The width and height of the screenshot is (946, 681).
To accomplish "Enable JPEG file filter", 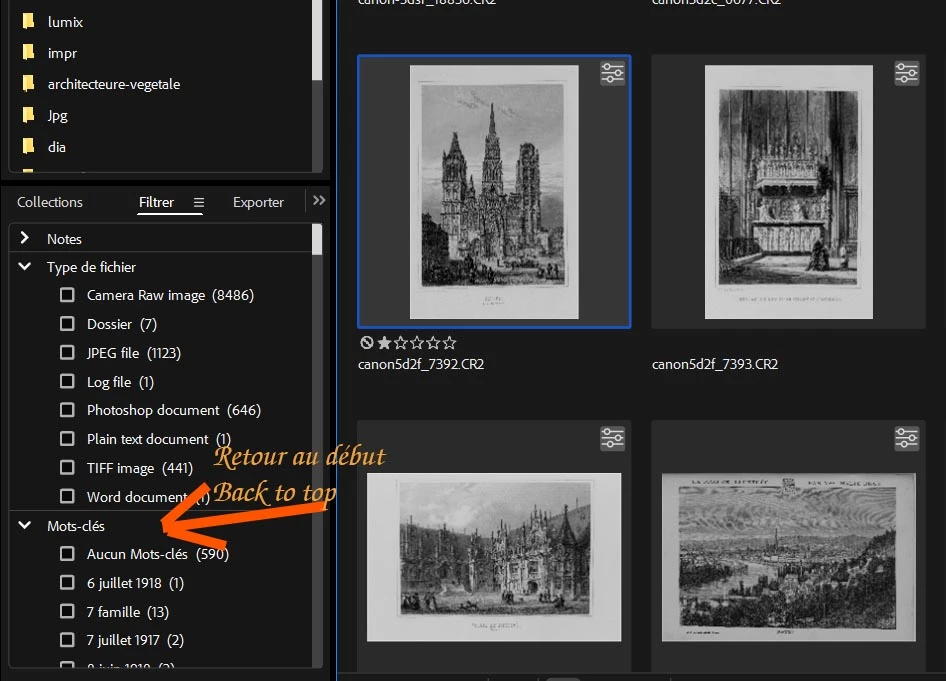I will click(x=67, y=352).
